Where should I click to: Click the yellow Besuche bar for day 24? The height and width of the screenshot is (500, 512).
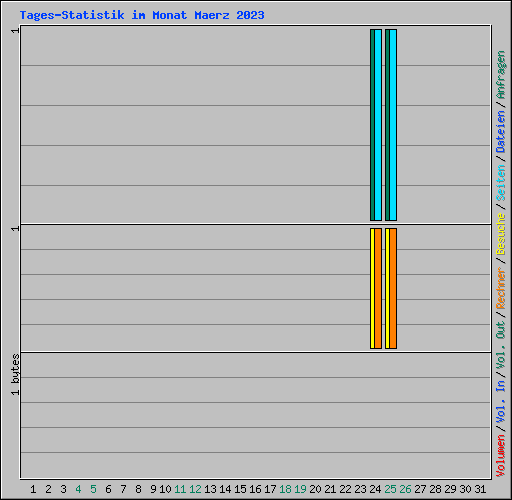(x=372, y=288)
